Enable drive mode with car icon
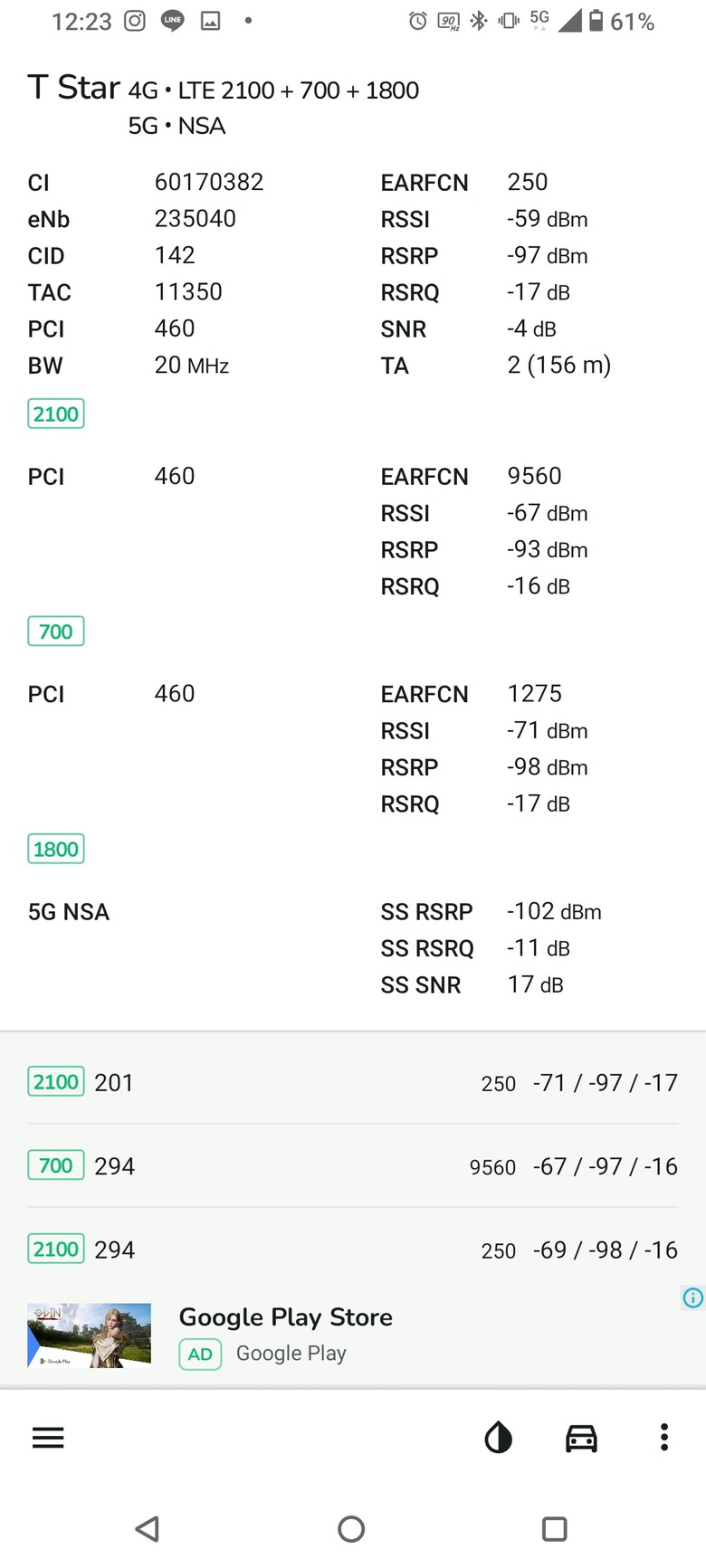The width and height of the screenshot is (706, 1568). tap(581, 1437)
